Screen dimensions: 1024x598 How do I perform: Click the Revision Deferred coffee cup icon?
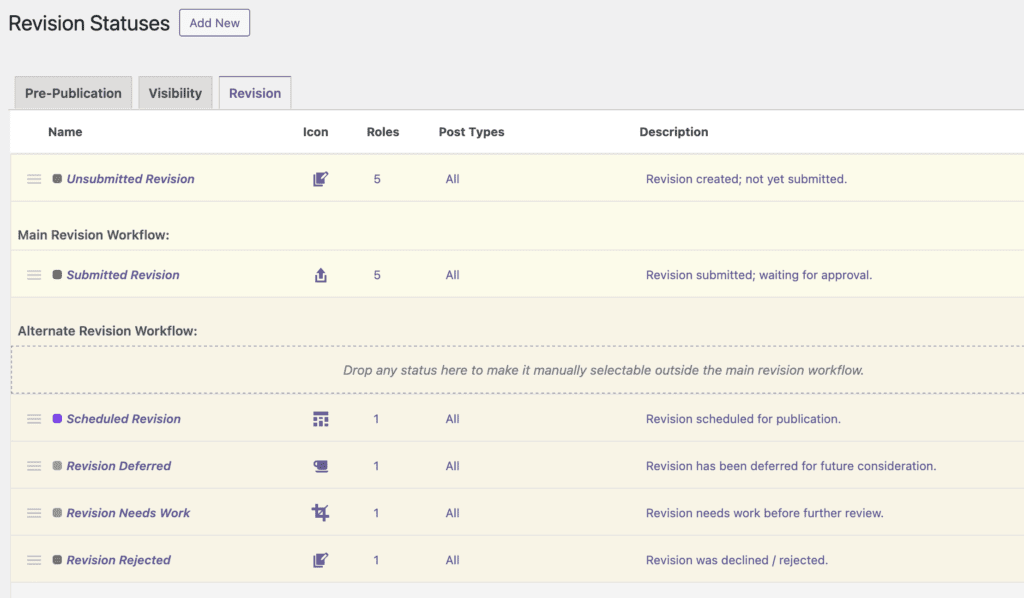[320, 466]
